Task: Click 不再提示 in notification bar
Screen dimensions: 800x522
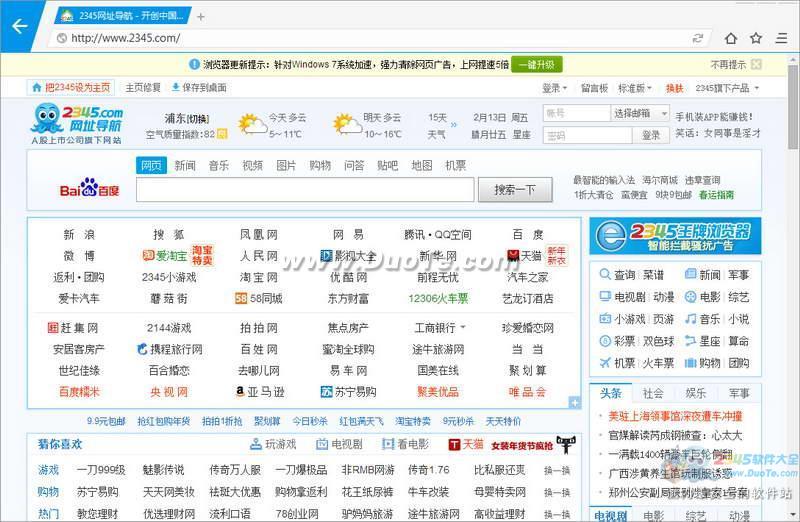Action: click(728, 65)
